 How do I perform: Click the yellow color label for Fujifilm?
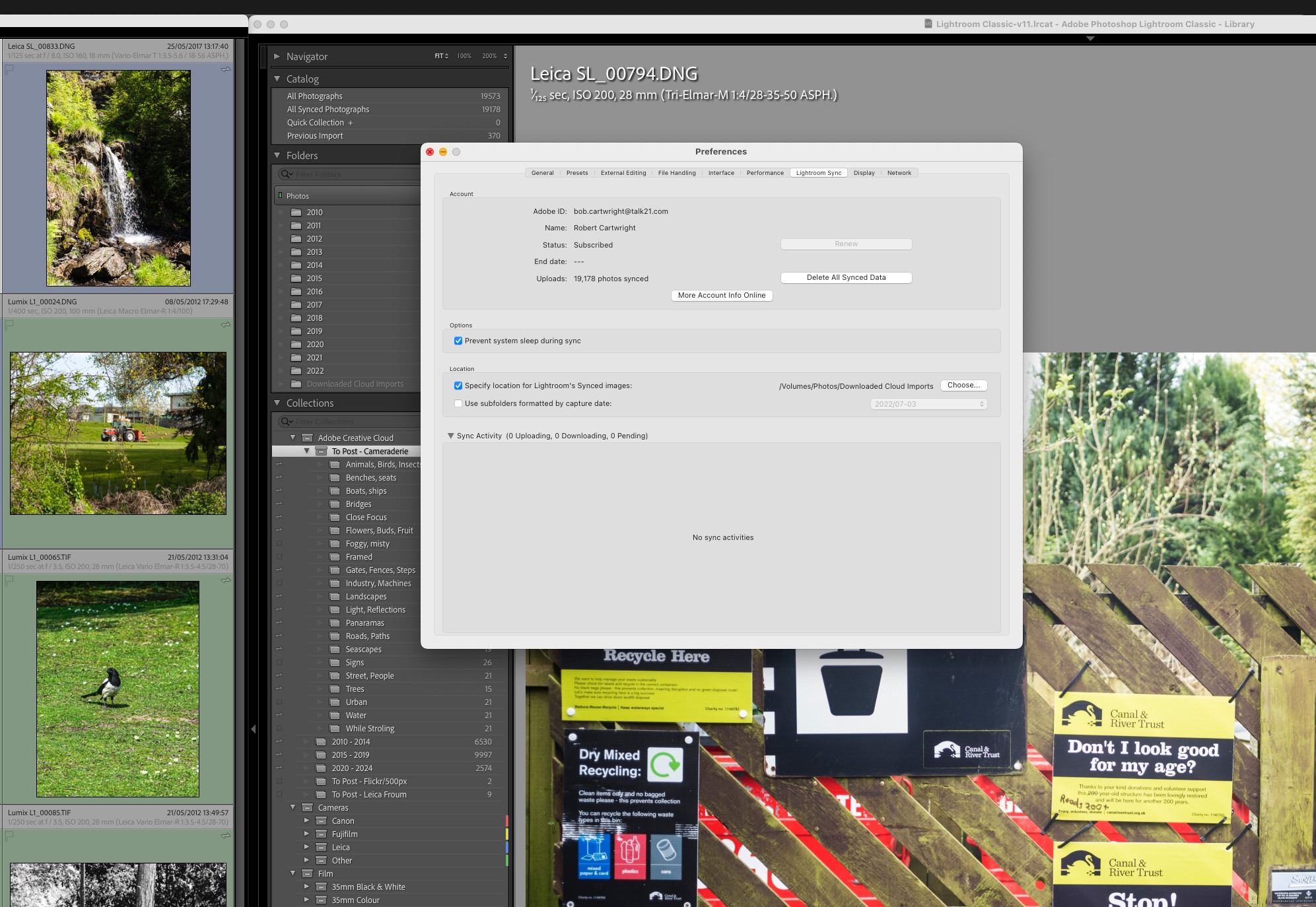pos(506,834)
